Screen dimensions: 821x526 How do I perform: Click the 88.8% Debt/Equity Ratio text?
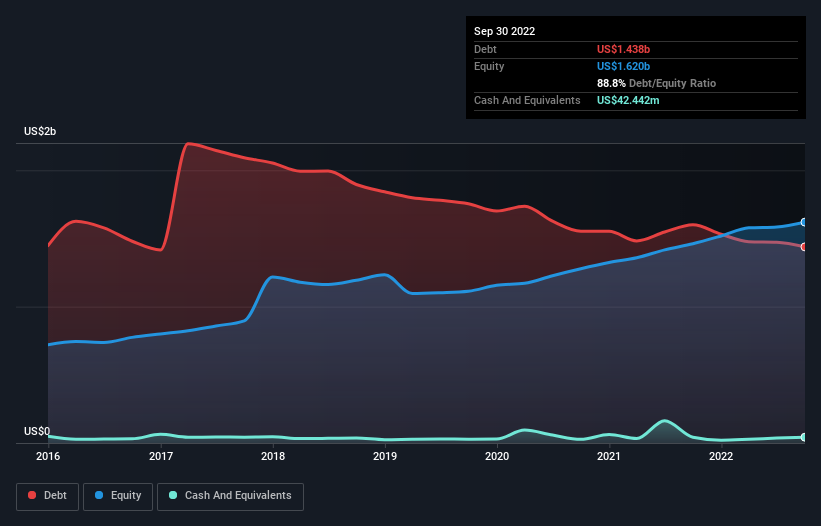[x=656, y=83]
